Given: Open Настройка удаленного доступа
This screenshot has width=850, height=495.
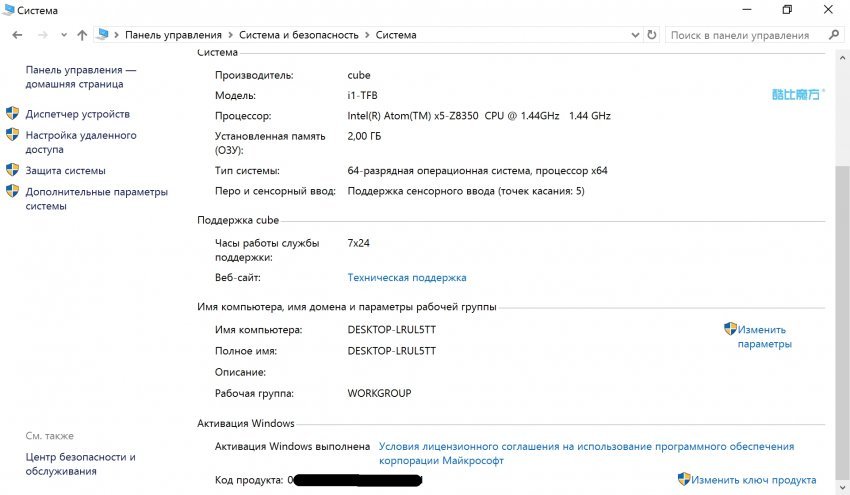Looking at the screenshot, I should pos(81,142).
